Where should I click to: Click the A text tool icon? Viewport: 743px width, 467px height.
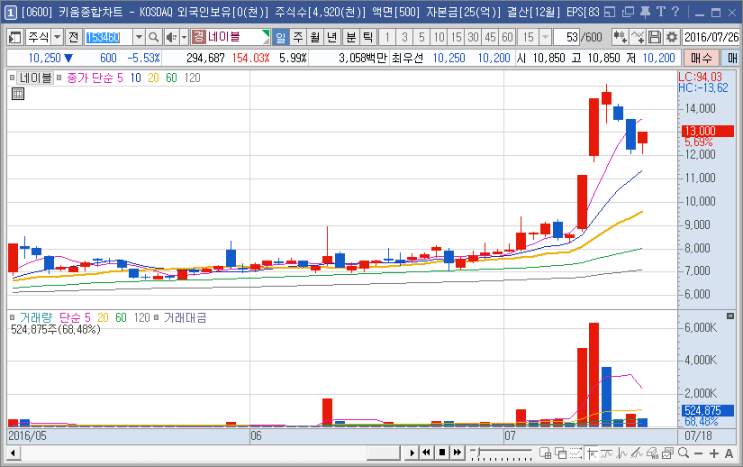729,454
